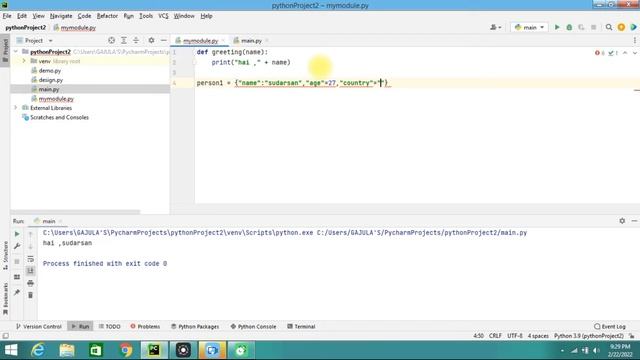Viewport: 640px width, 360px height.
Task: Open the Tools menu
Action: tap(146, 16)
